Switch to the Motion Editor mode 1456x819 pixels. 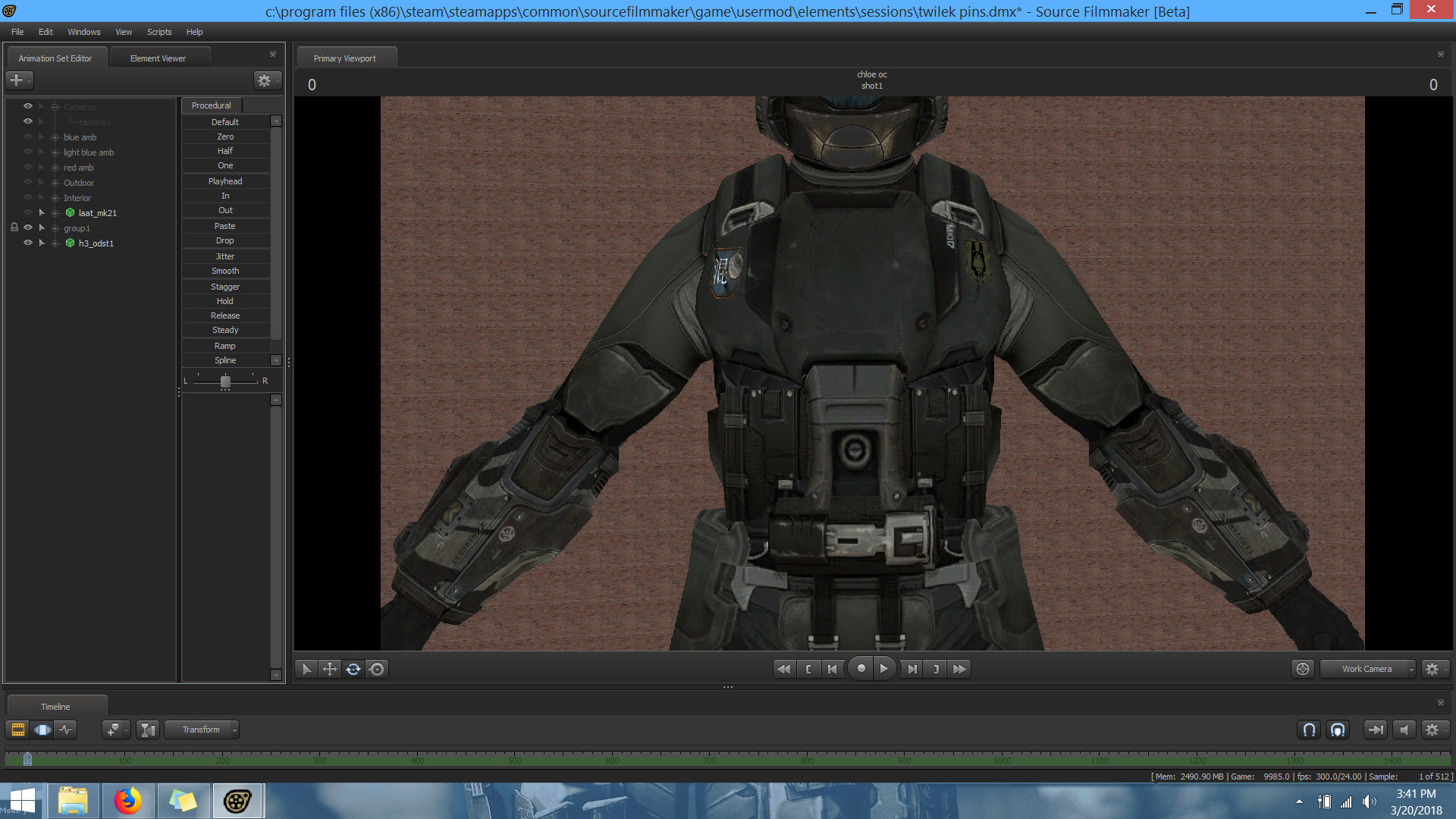pyautogui.click(x=42, y=730)
